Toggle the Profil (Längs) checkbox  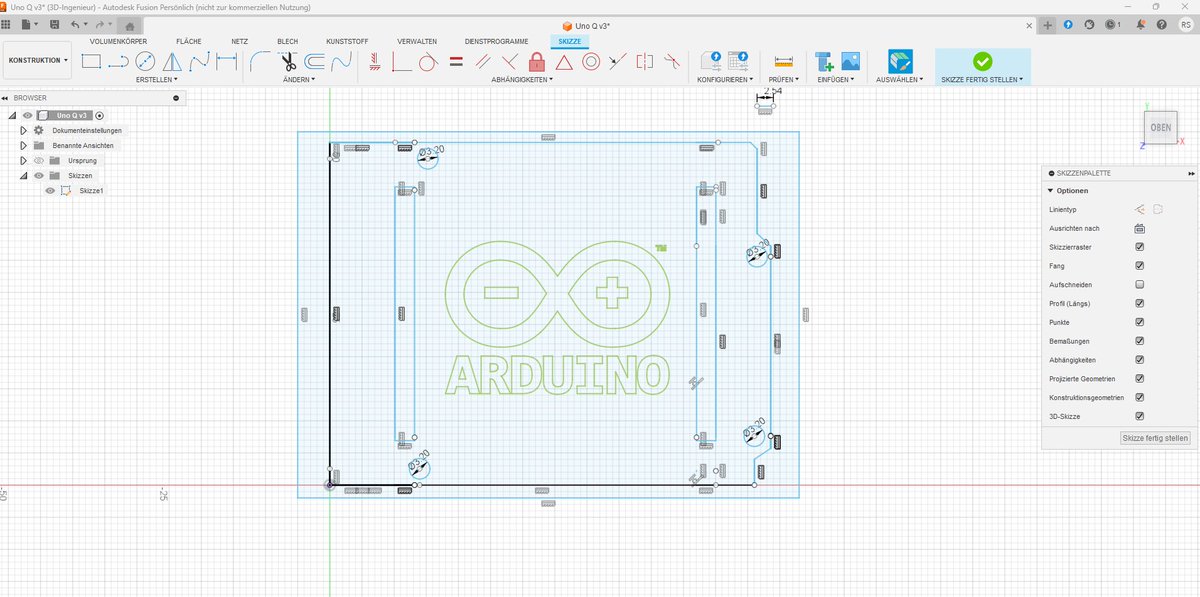[1140, 303]
